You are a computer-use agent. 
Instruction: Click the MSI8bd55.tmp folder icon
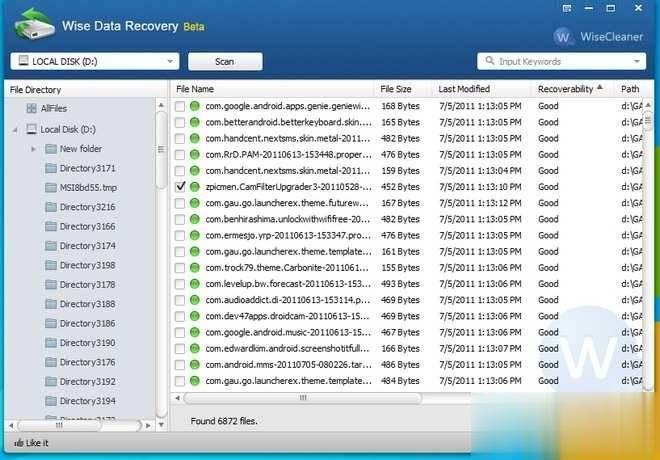[51, 187]
